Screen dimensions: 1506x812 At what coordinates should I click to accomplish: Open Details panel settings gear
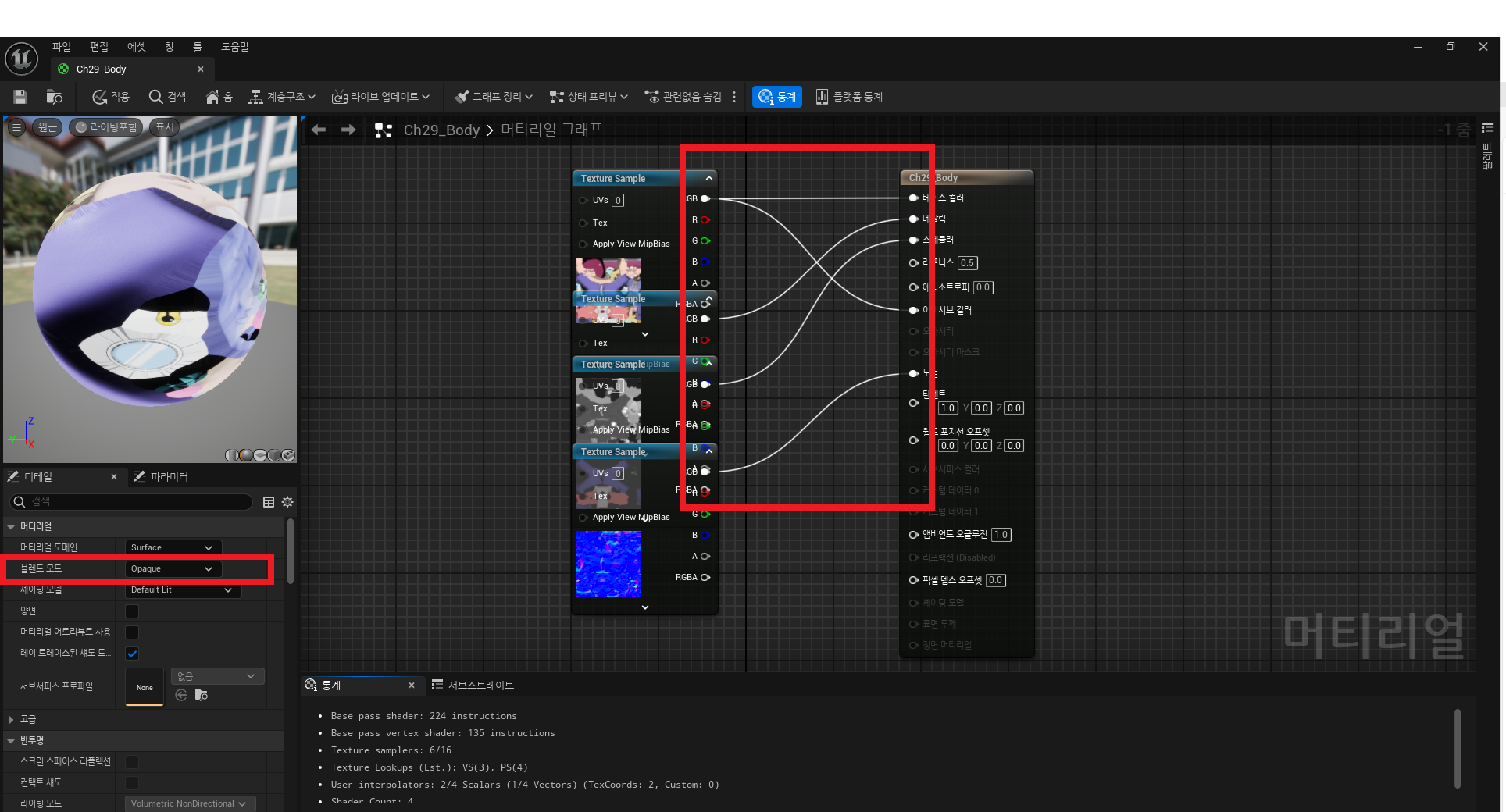click(287, 502)
